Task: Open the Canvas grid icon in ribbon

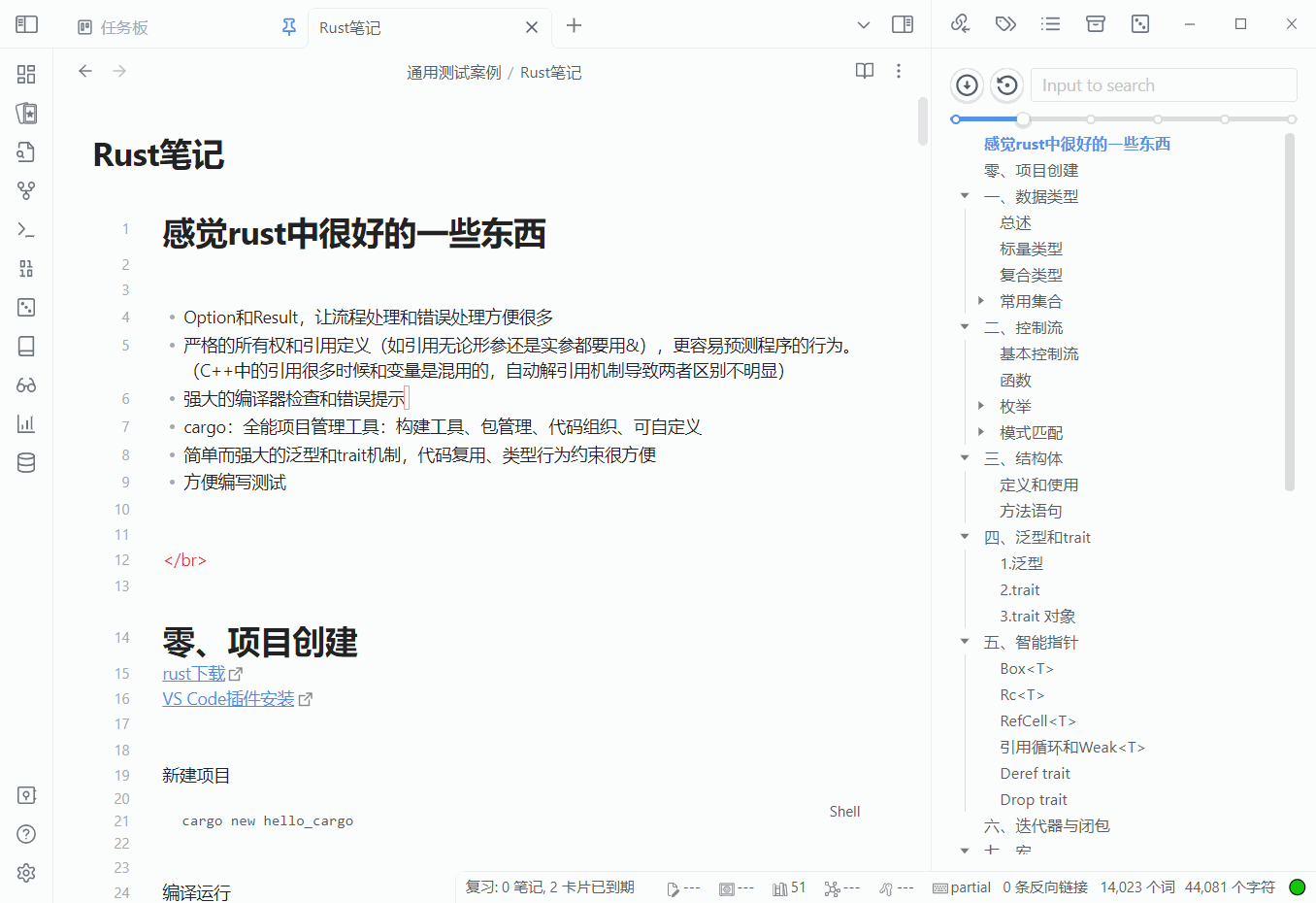Action: (x=26, y=74)
